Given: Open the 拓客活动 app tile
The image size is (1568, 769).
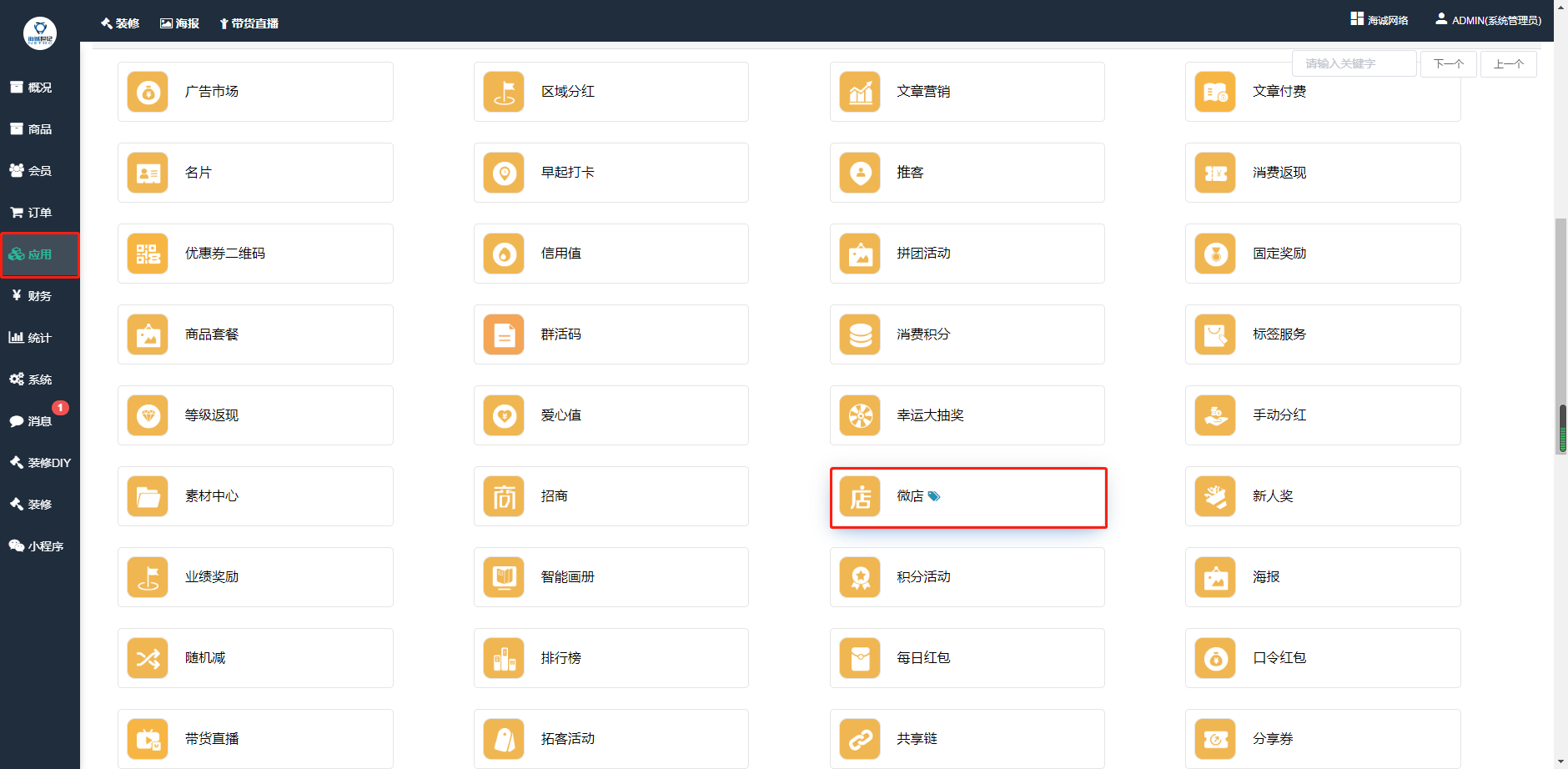Looking at the screenshot, I should pos(611,739).
